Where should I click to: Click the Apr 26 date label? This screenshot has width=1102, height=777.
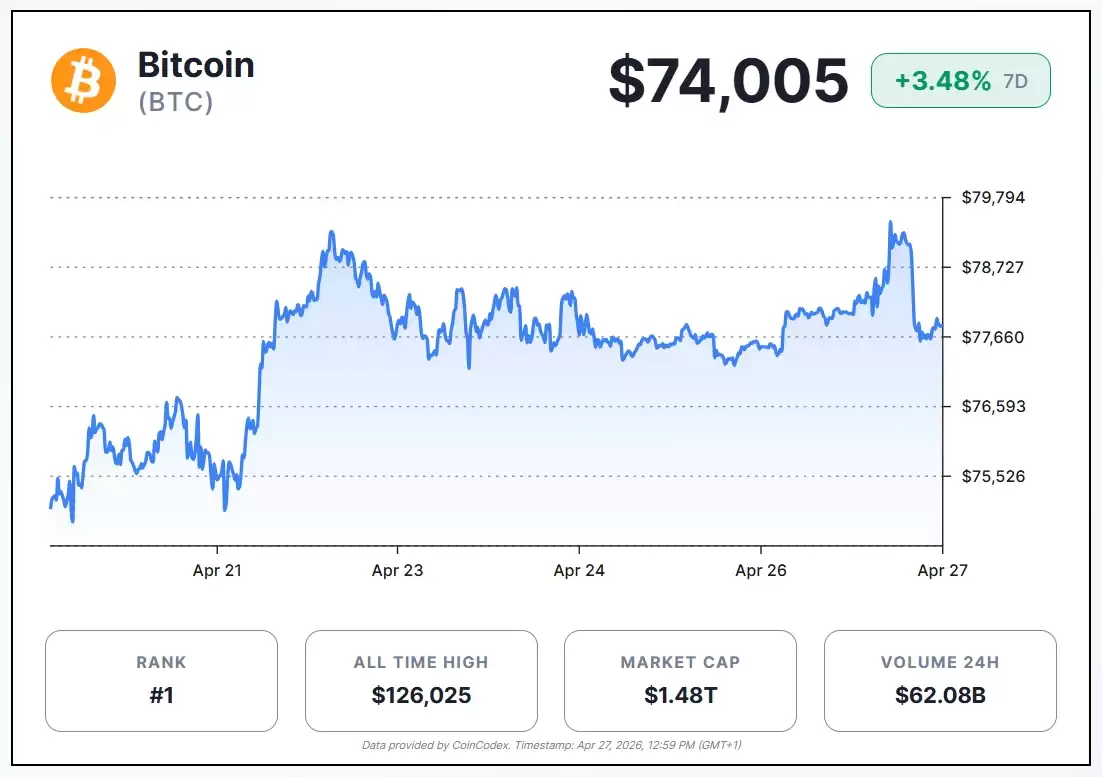tap(761, 571)
